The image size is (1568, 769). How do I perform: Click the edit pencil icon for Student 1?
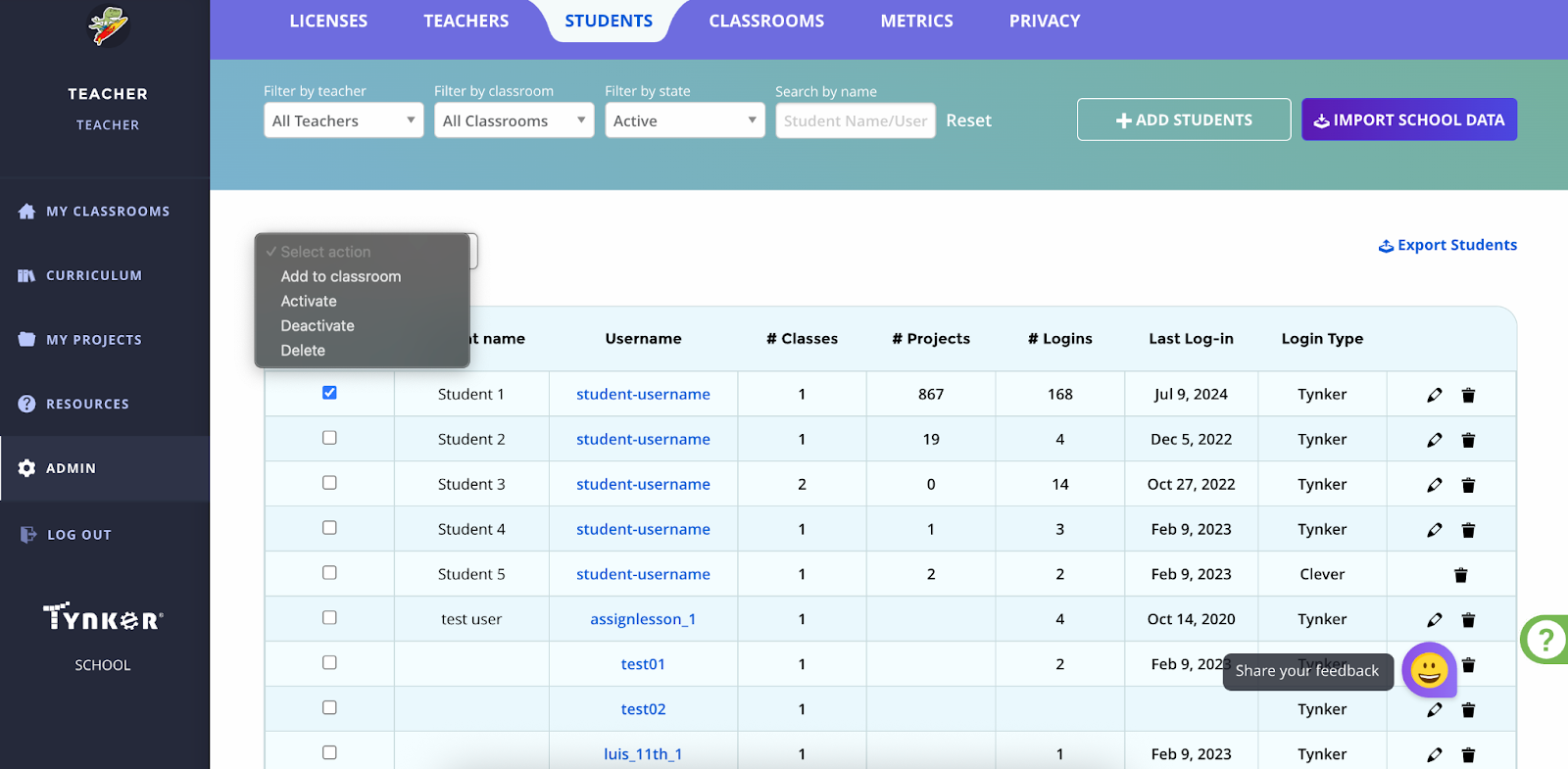click(1434, 395)
